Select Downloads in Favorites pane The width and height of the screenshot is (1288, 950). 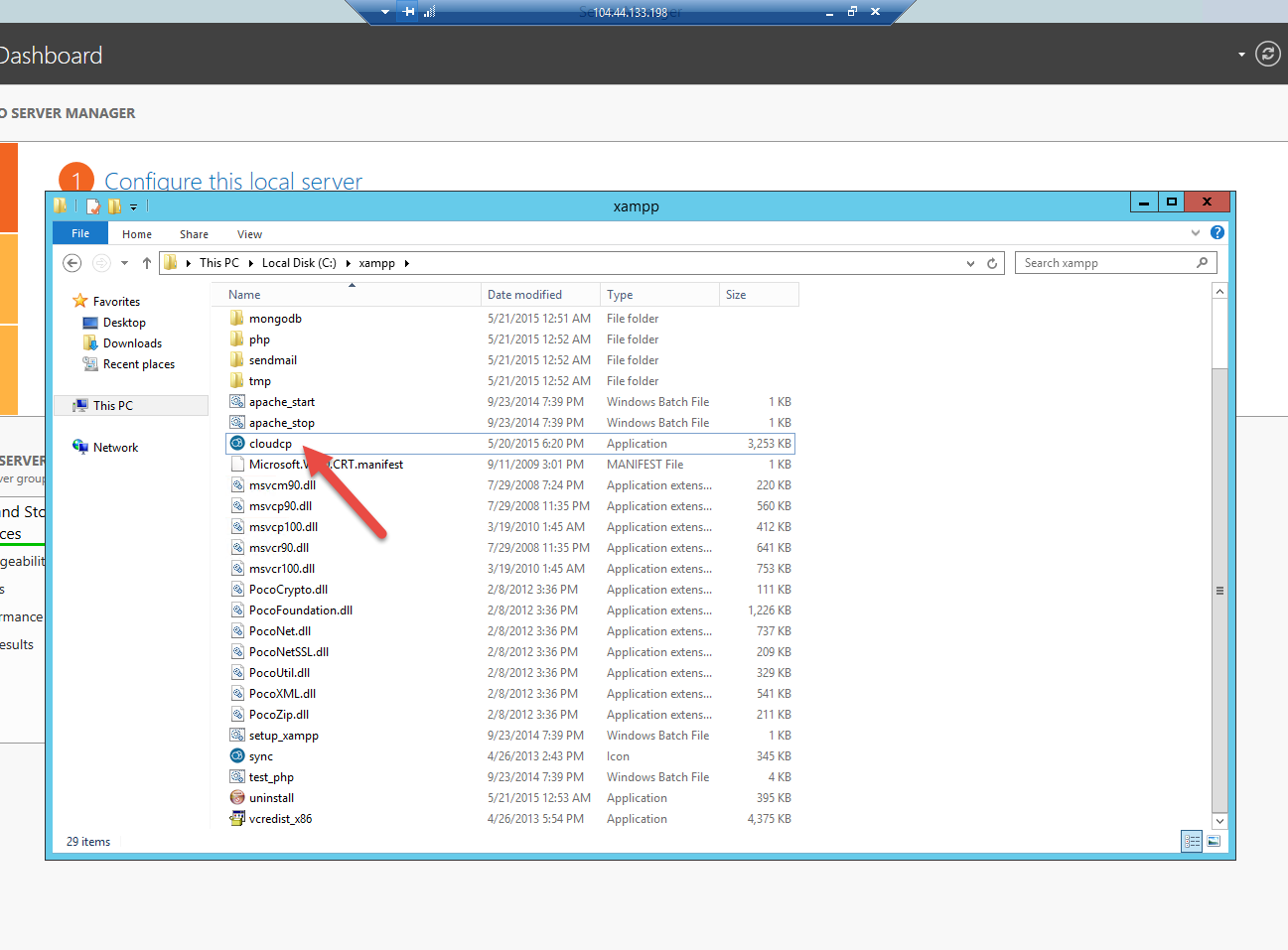click(132, 343)
